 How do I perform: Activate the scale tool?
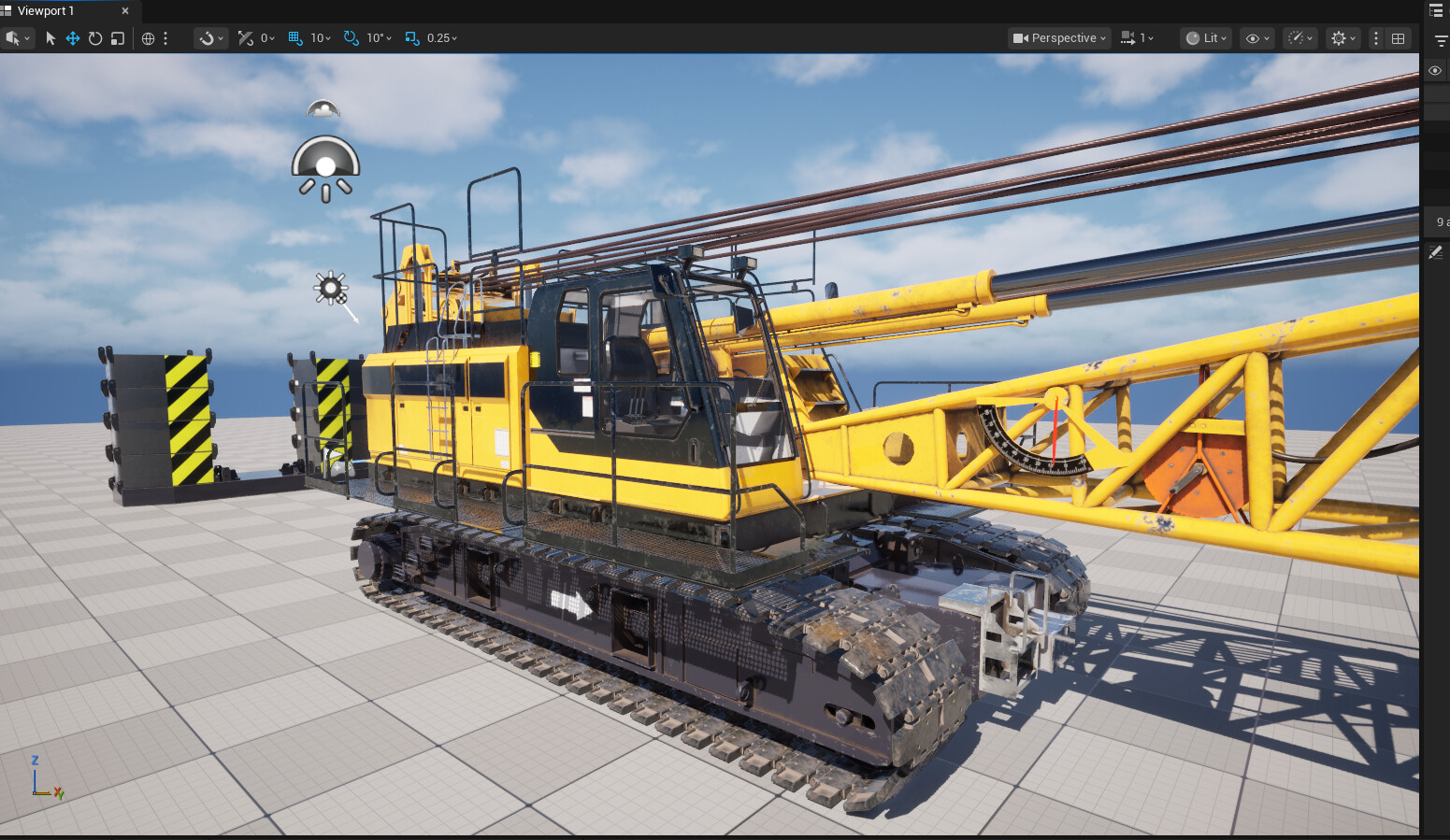point(118,38)
